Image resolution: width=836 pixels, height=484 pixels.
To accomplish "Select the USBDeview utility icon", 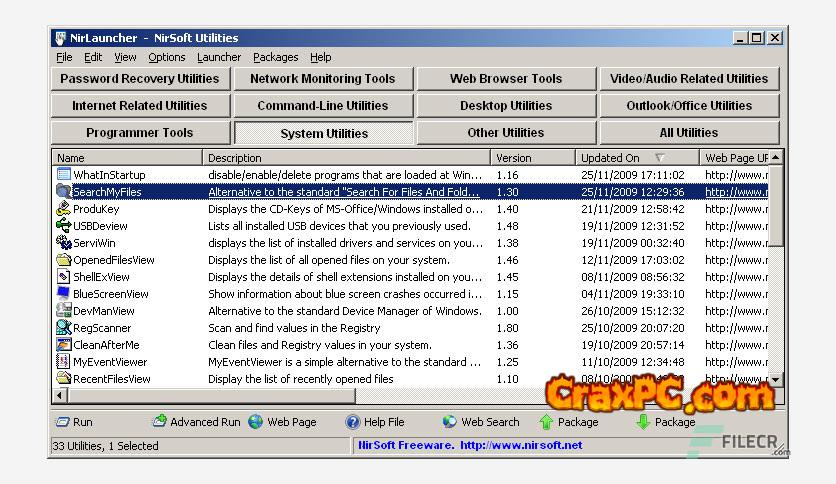I will click(x=64, y=226).
